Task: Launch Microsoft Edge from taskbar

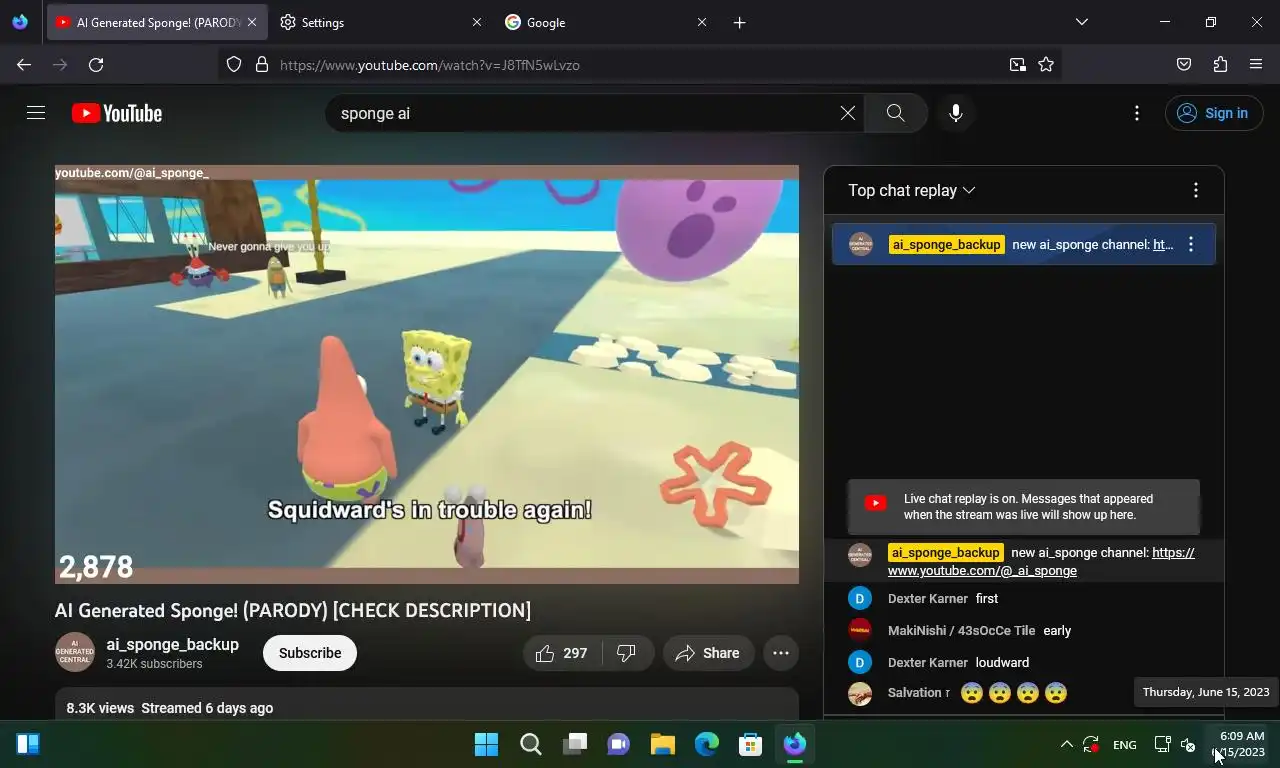Action: [x=707, y=744]
